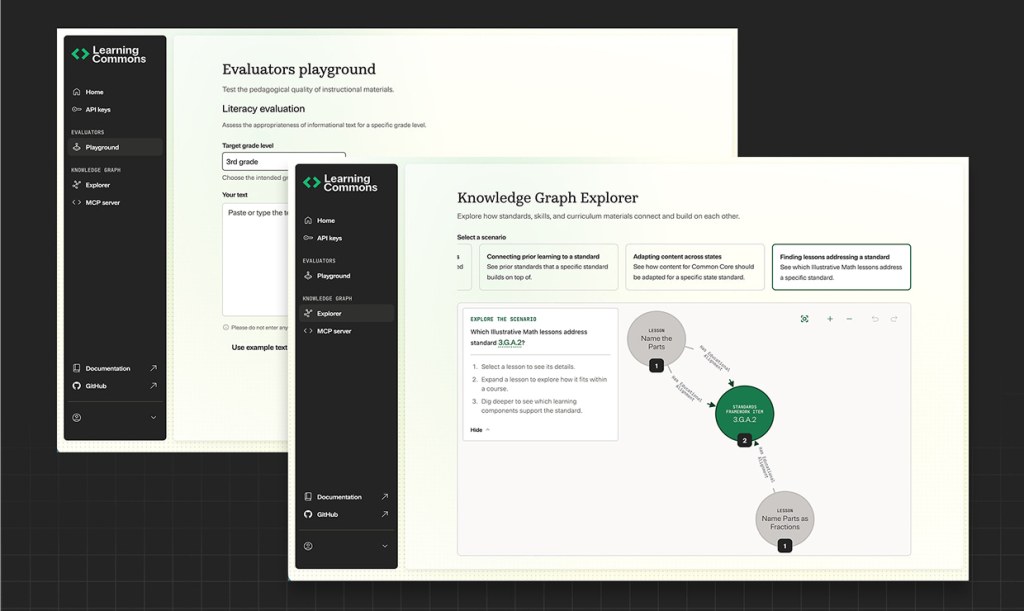Click Explorer graph icon in Evaluators window
This screenshot has width=1024, height=611.
click(x=76, y=185)
